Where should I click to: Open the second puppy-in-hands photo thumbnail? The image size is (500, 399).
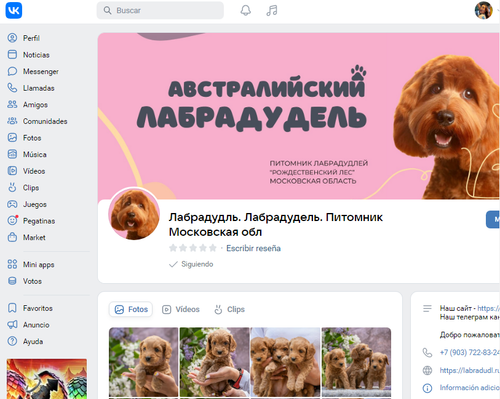click(x=214, y=362)
